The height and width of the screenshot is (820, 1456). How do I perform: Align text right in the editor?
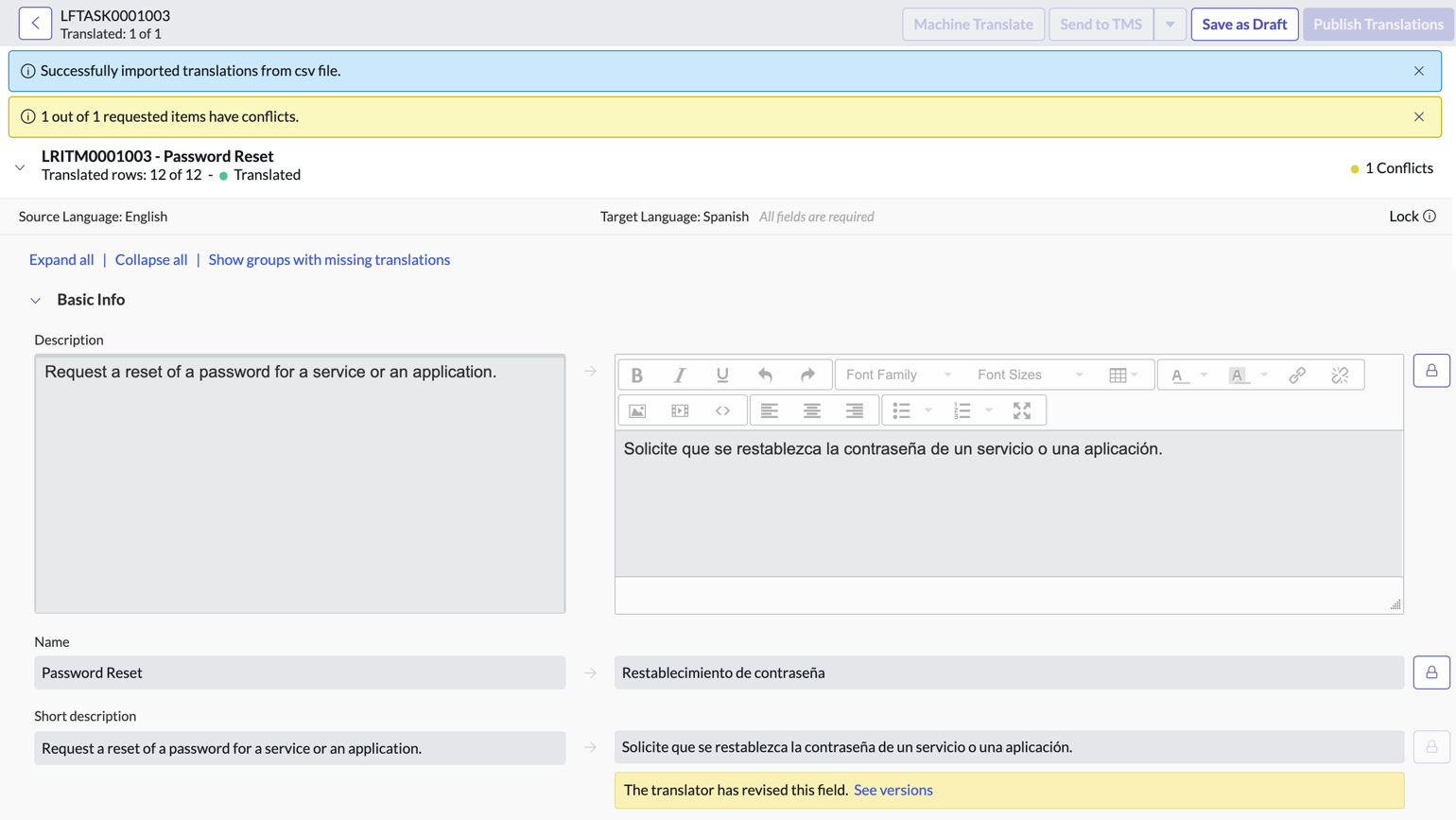click(x=855, y=410)
